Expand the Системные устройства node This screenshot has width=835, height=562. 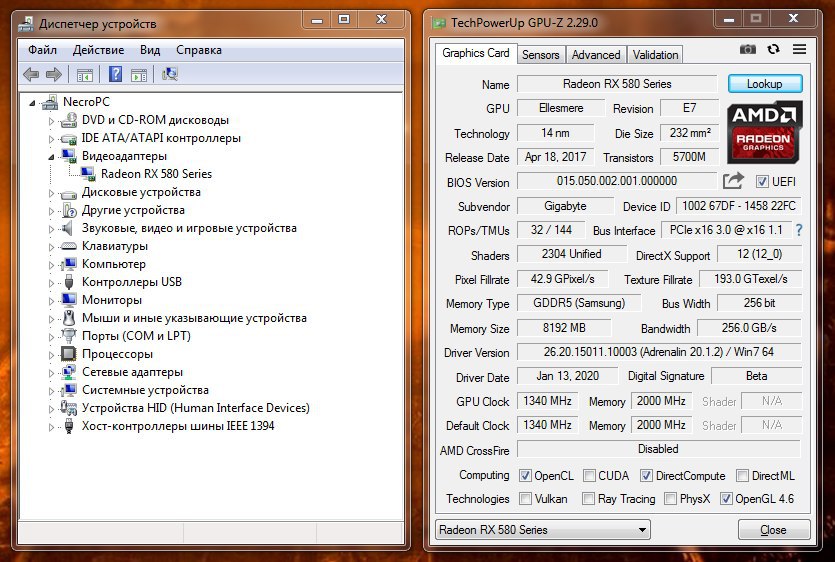pyautogui.click(x=51, y=390)
